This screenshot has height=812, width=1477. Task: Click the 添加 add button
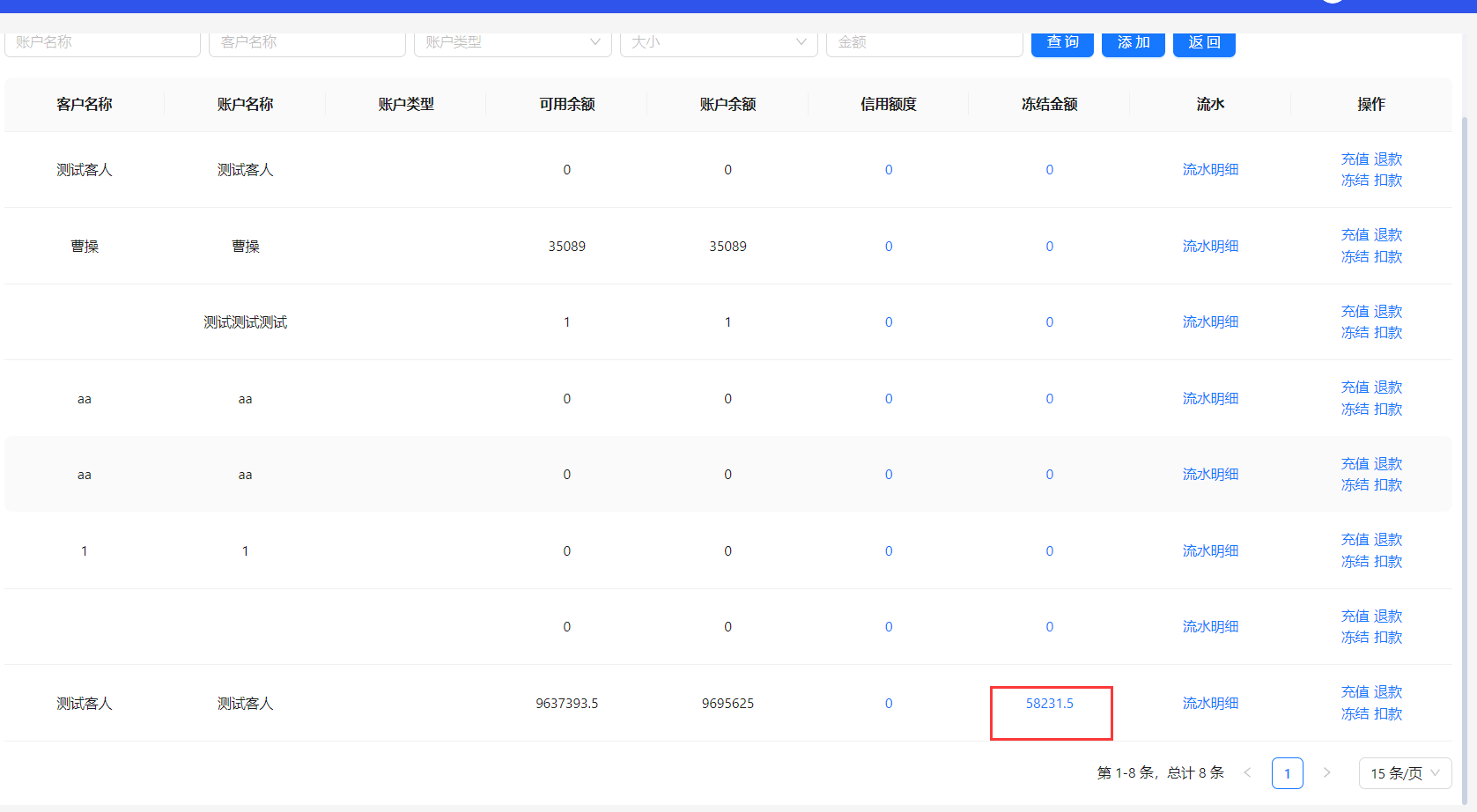(1134, 42)
